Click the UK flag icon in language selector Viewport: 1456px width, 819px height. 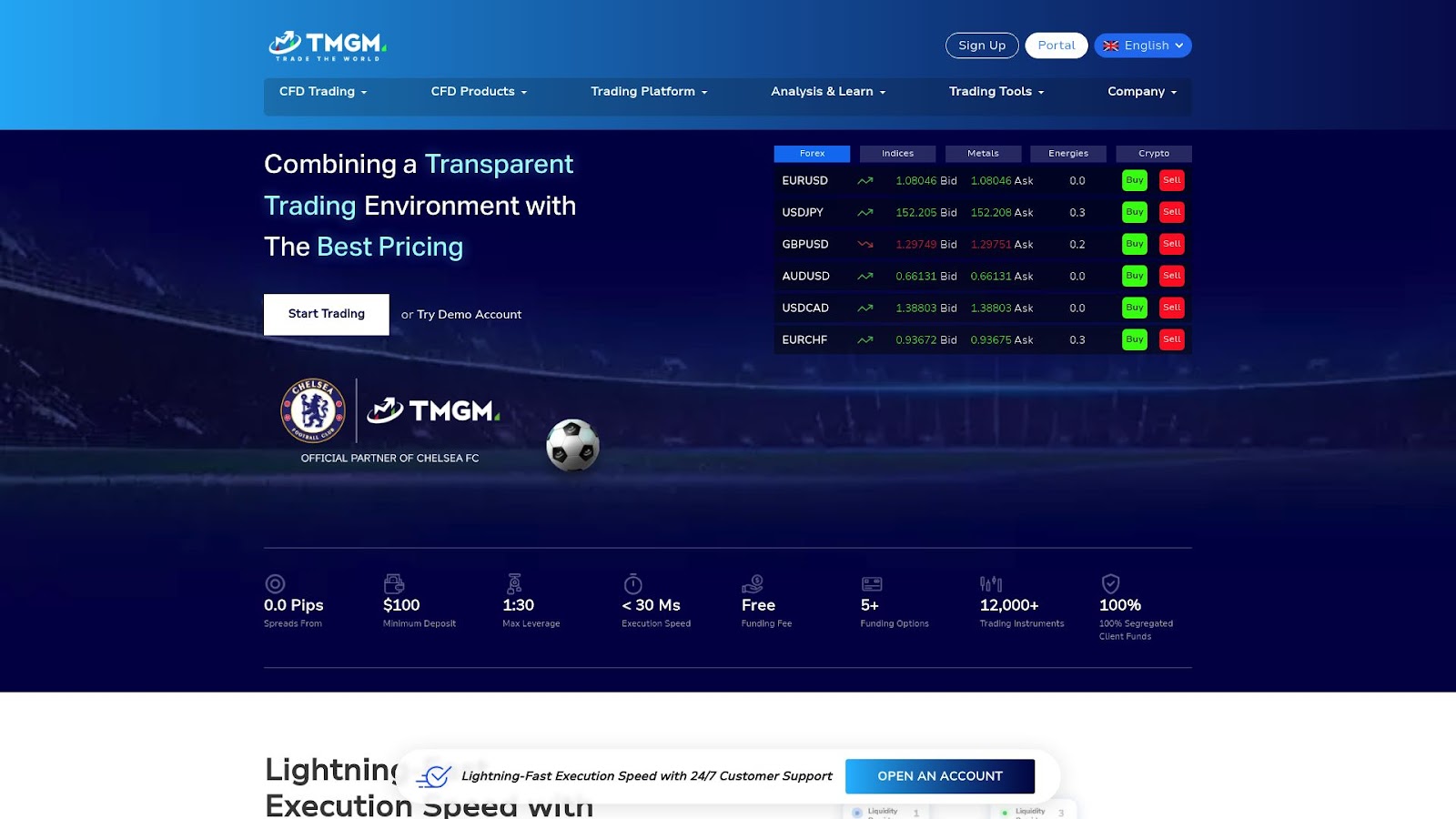click(1111, 45)
